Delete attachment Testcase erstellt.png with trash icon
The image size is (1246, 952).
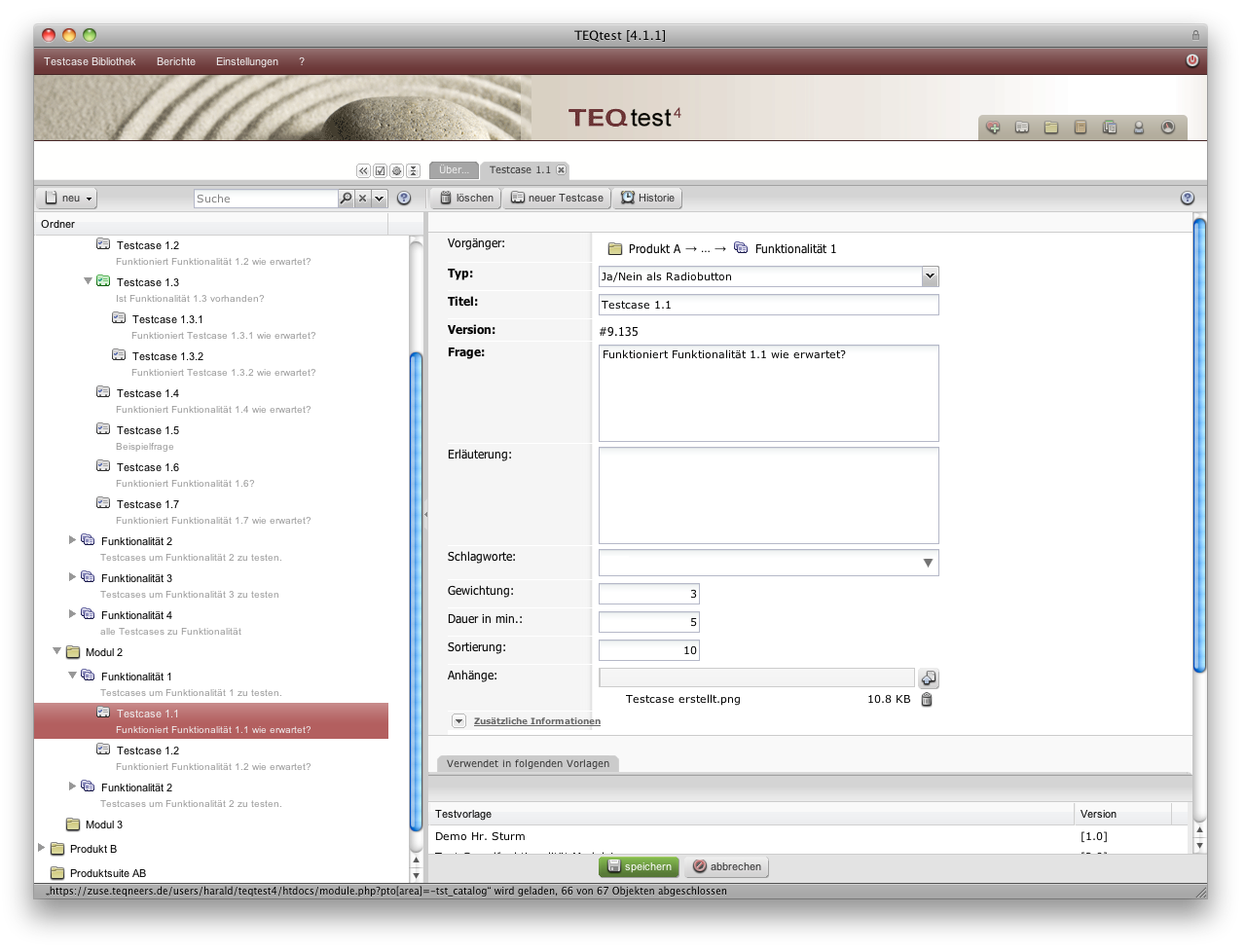[927, 699]
